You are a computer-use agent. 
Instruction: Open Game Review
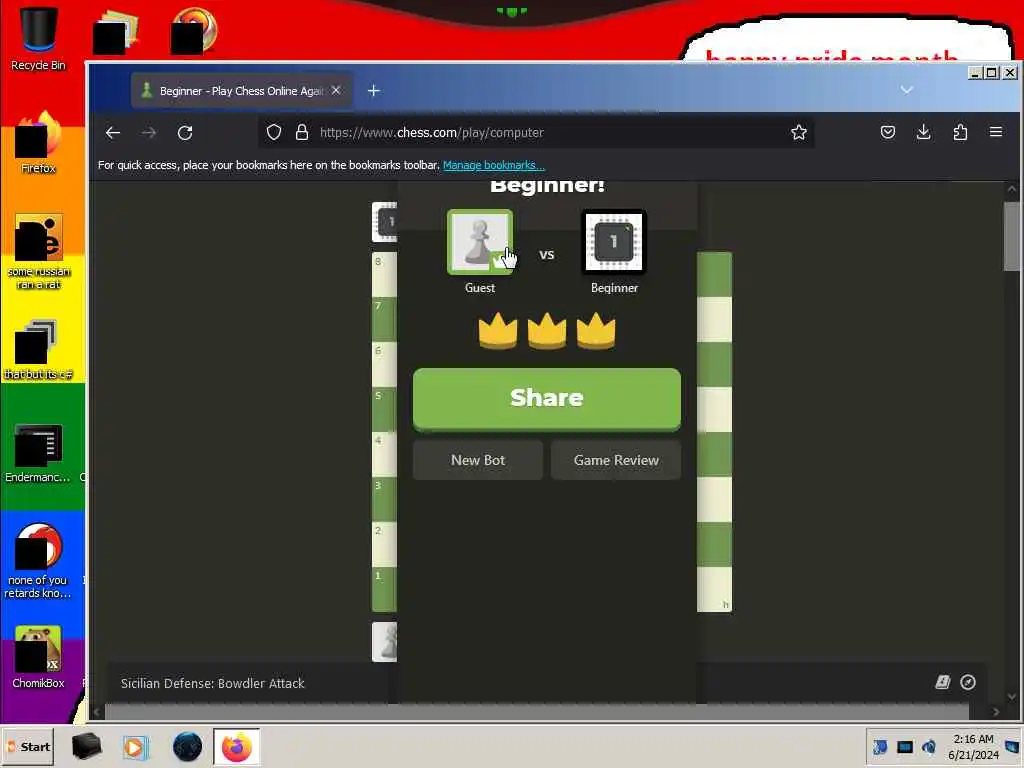point(616,460)
